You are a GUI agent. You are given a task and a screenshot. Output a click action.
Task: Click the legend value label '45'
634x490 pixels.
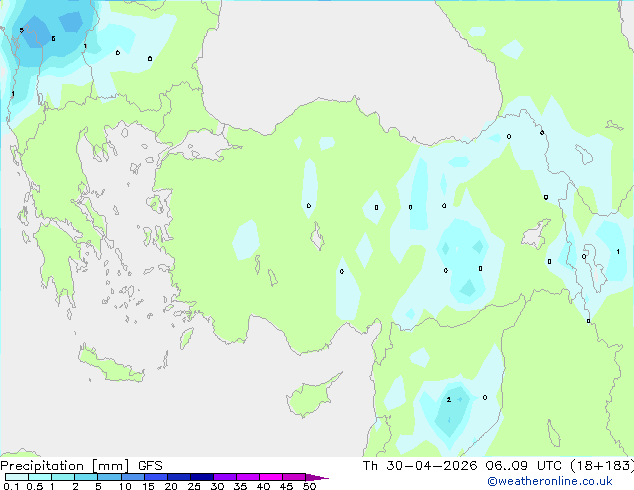(x=286, y=486)
